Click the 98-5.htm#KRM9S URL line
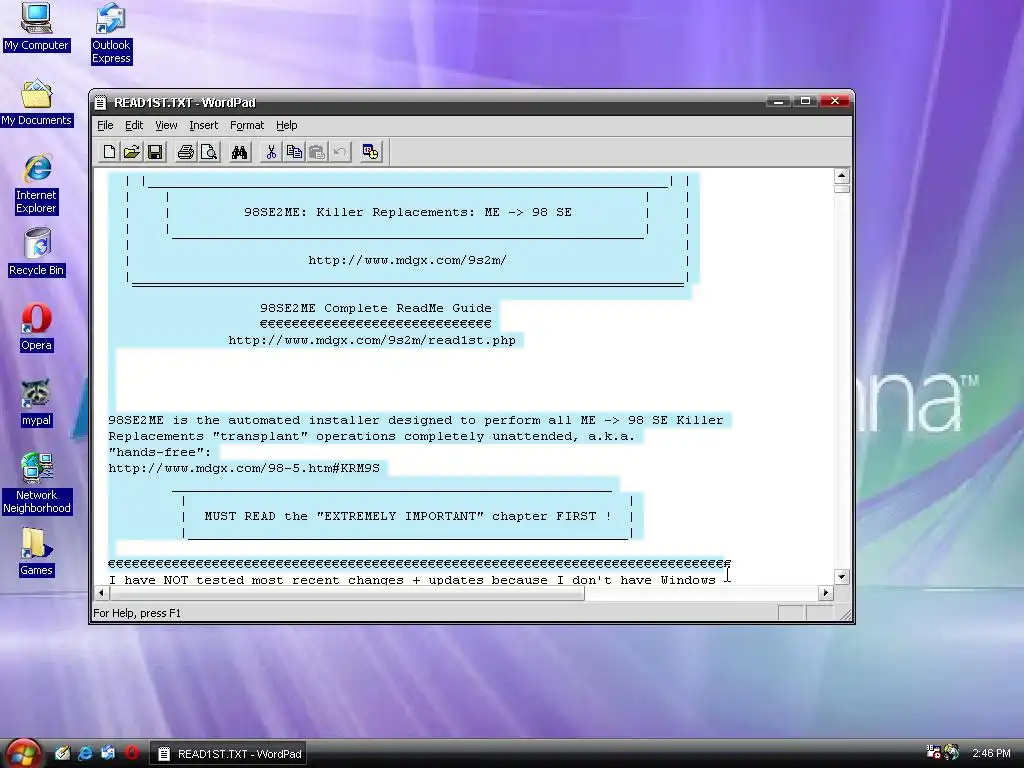 pyautogui.click(x=244, y=468)
